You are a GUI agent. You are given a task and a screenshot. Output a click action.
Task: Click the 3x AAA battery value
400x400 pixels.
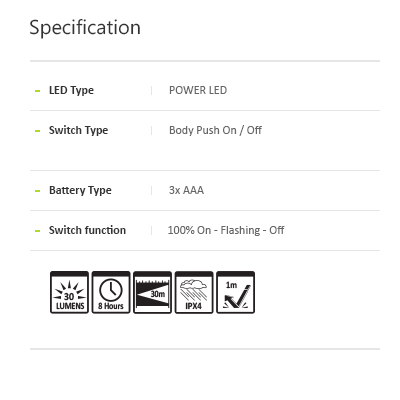tap(186, 190)
